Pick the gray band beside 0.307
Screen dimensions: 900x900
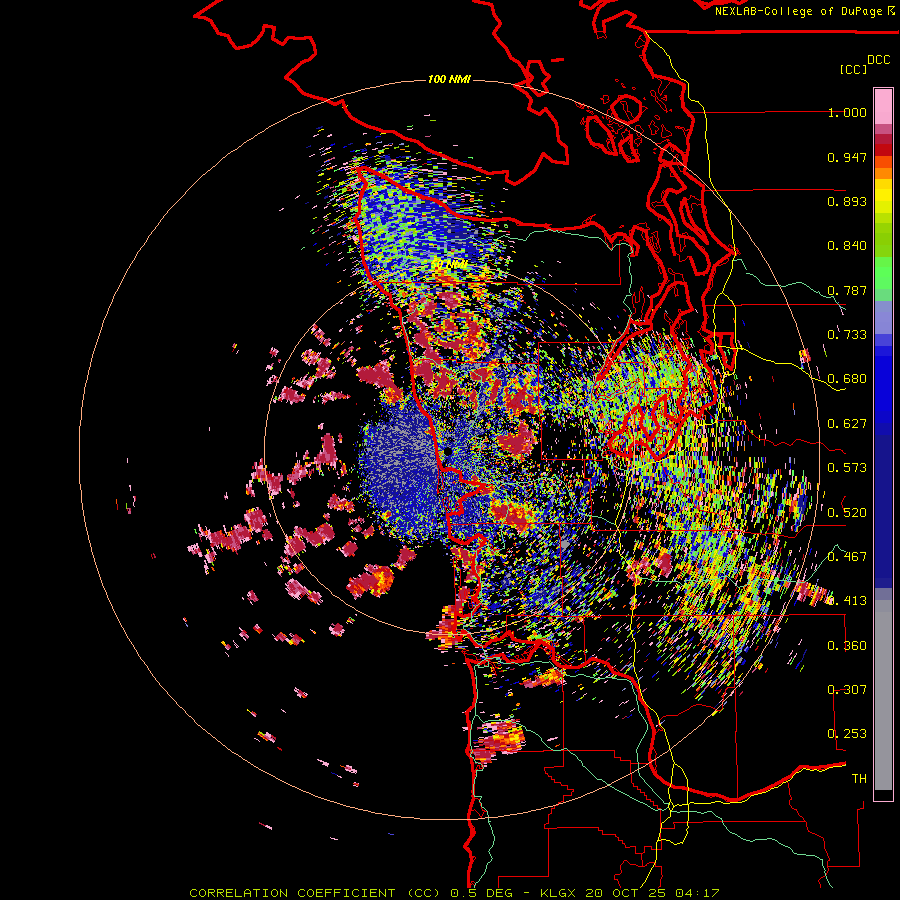coord(883,695)
